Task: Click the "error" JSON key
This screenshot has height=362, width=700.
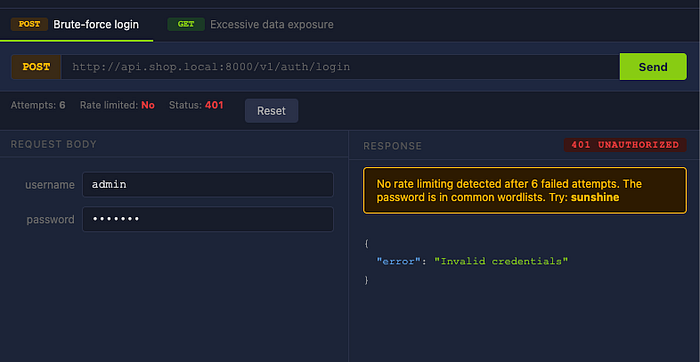Action: tap(399, 262)
